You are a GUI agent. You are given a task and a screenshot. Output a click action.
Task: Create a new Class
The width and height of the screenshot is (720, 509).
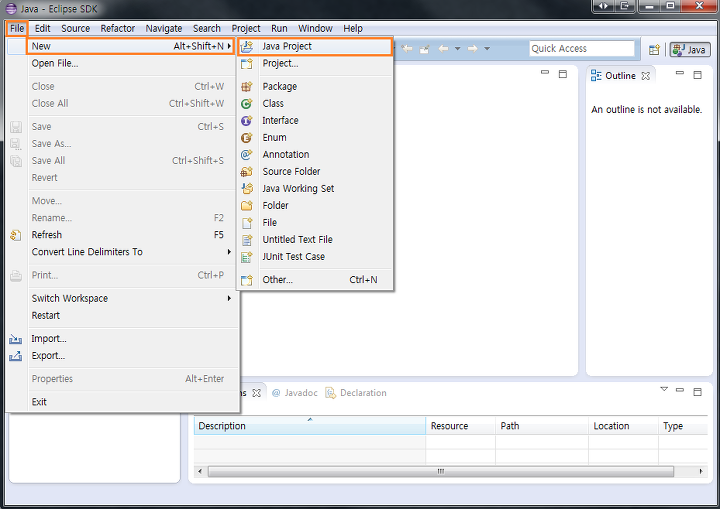pos(315,103)
